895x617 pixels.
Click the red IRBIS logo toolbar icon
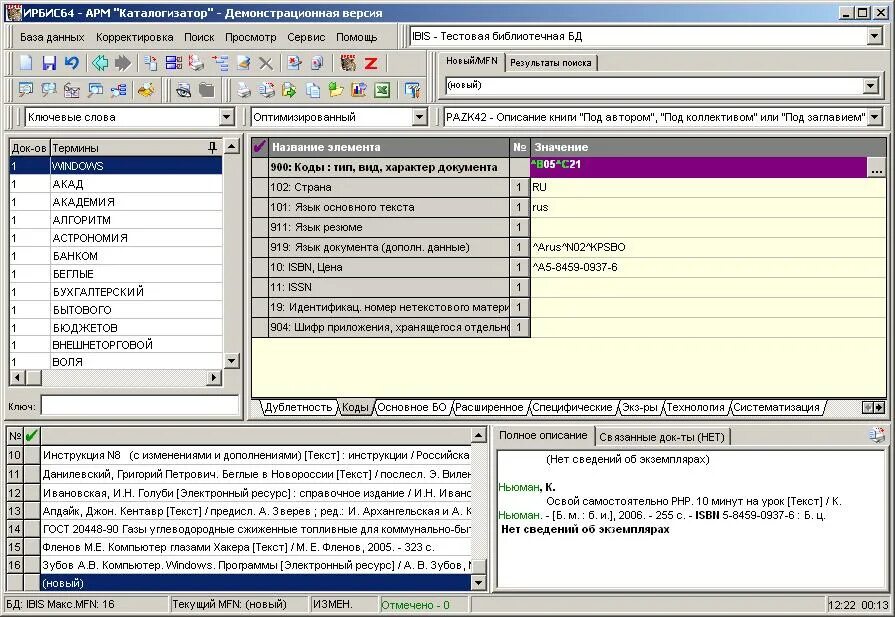(x=348, y=63)
